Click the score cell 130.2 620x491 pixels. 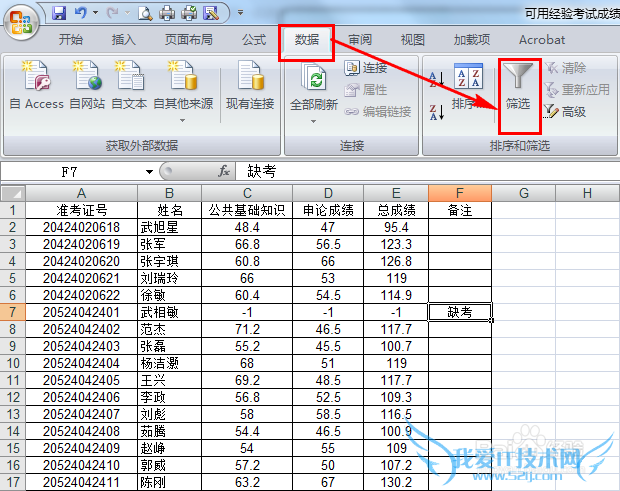click(x=396, y=482)
